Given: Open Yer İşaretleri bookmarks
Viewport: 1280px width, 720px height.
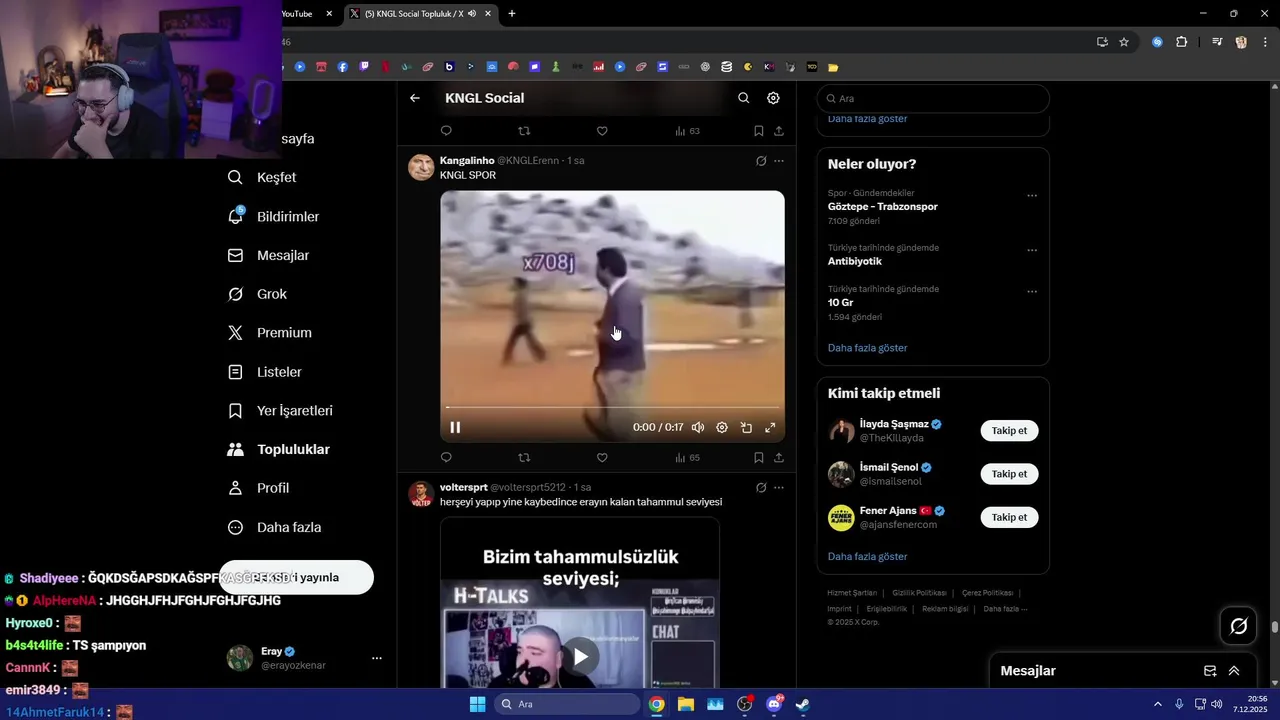Looking at the screenshot, I should [x=281, y=411].
